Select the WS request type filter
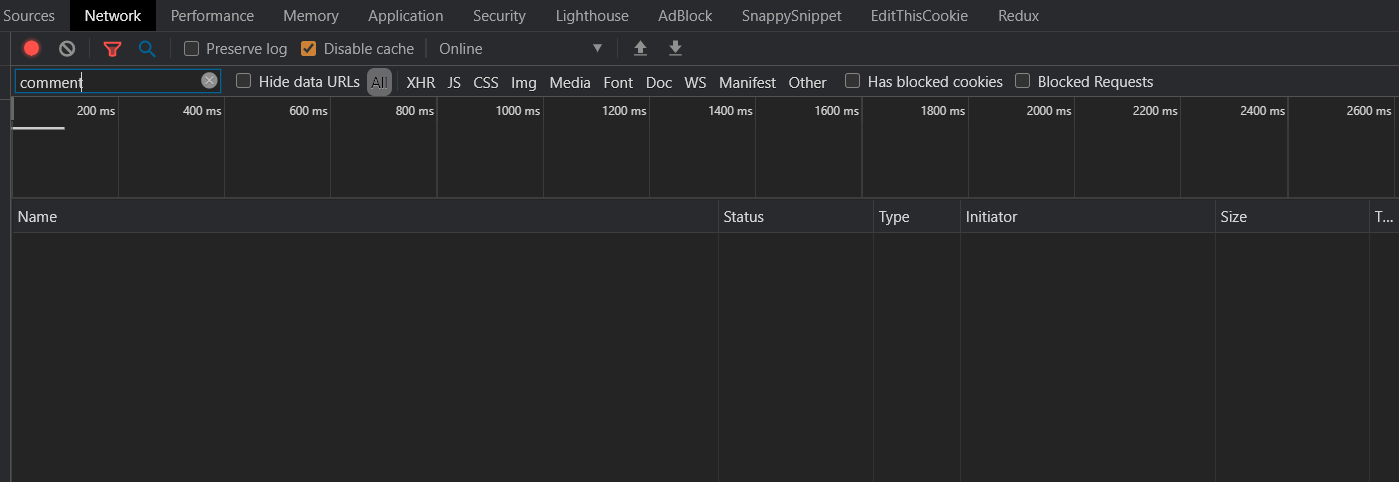The height and width of the screenshot is (482, 1399). [x=695, y=82]
